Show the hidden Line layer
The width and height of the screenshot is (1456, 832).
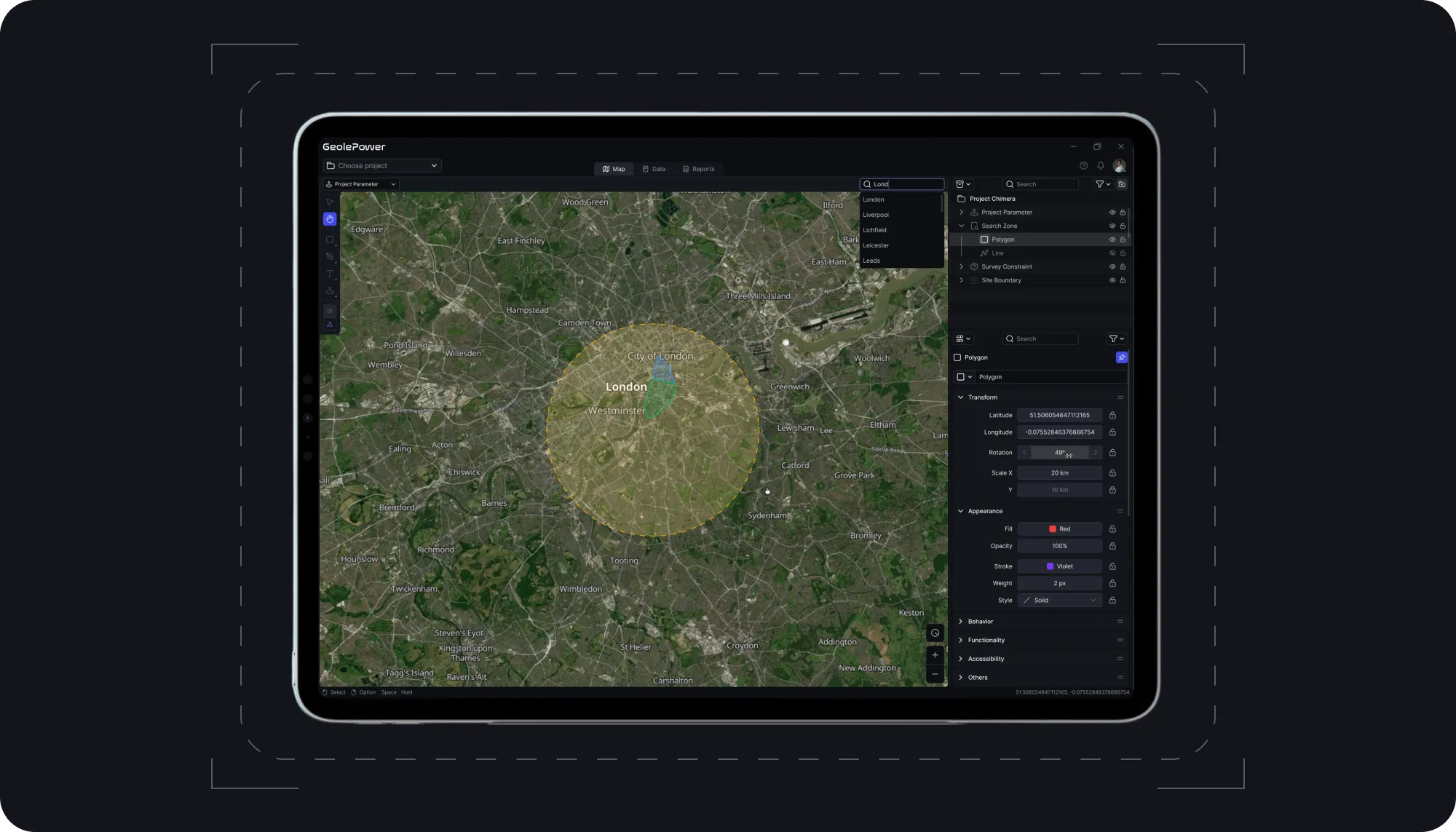click(x=1112, y=253)
